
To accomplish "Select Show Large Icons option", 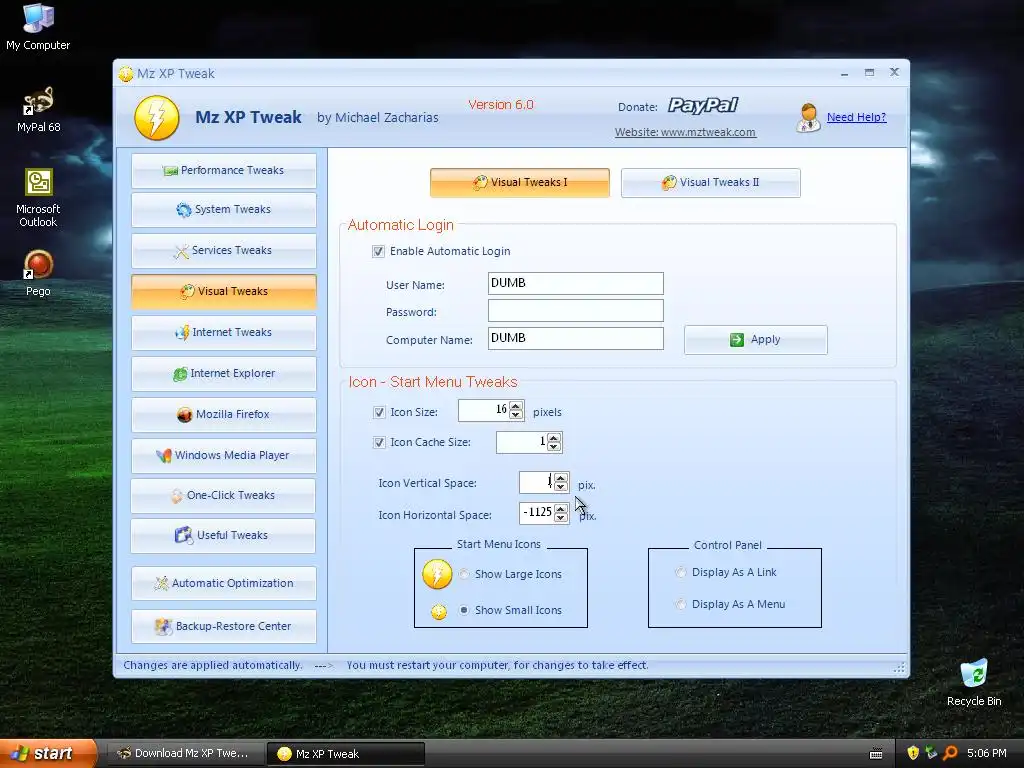I will pyautogui.click(x=464, y=574).
